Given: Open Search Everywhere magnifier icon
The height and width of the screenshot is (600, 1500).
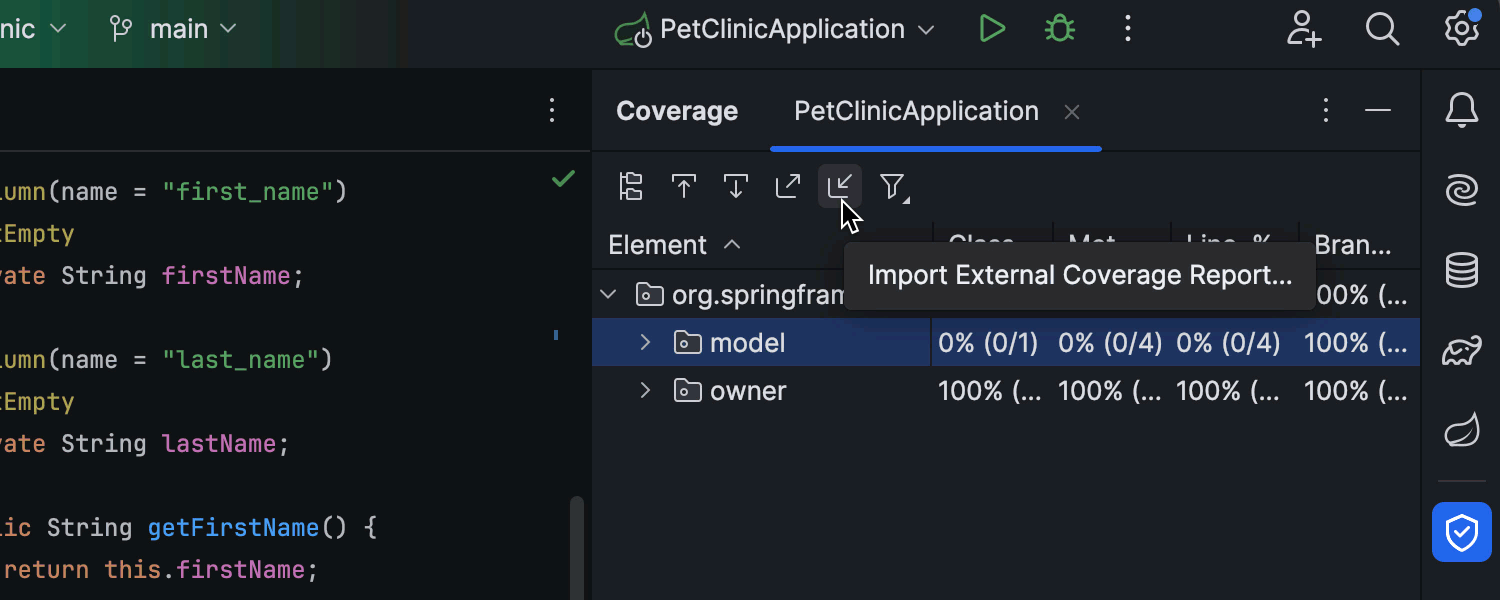Looking at the screenshot, I should [x=1382, y=29].
